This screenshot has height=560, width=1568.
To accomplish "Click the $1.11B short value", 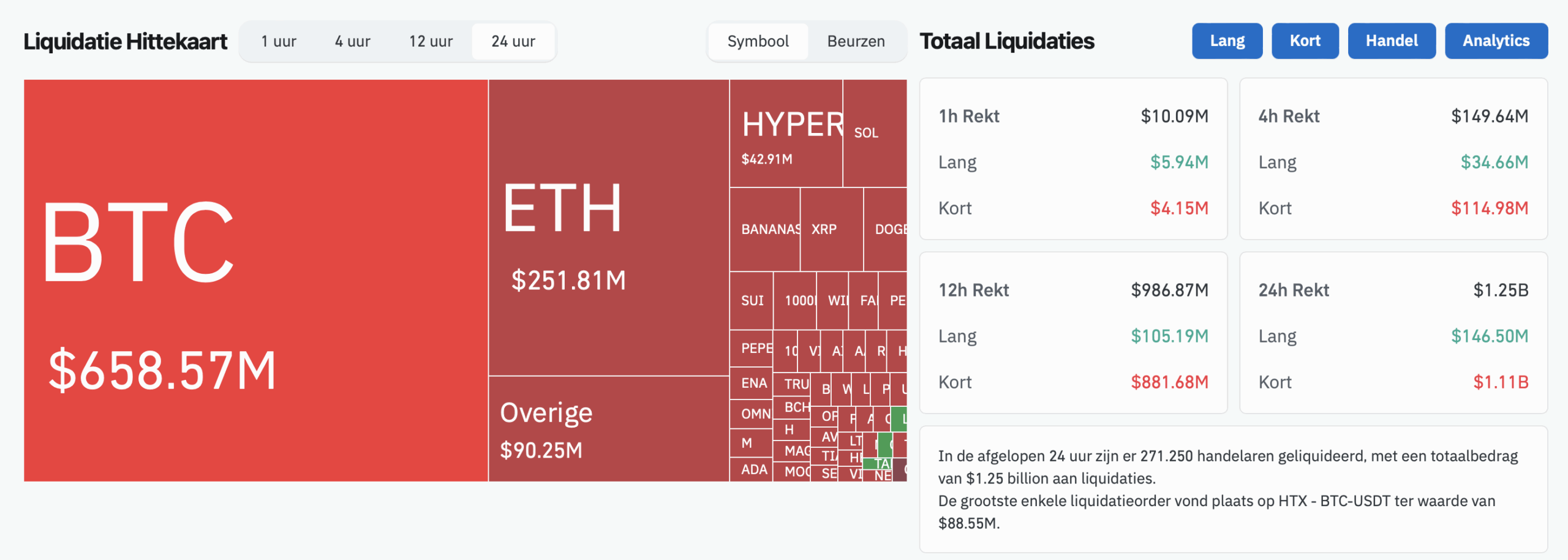I will pos(1501,382).
